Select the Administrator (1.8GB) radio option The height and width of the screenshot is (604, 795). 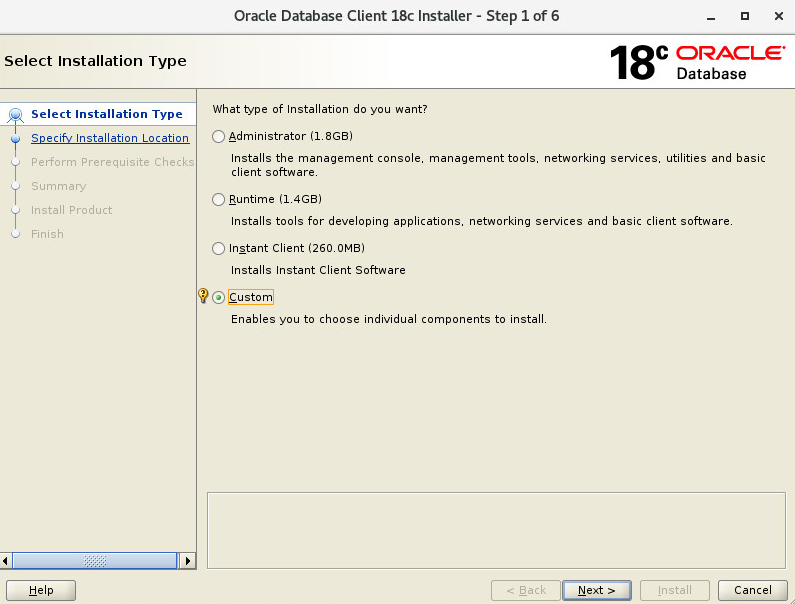pos(218,136)
